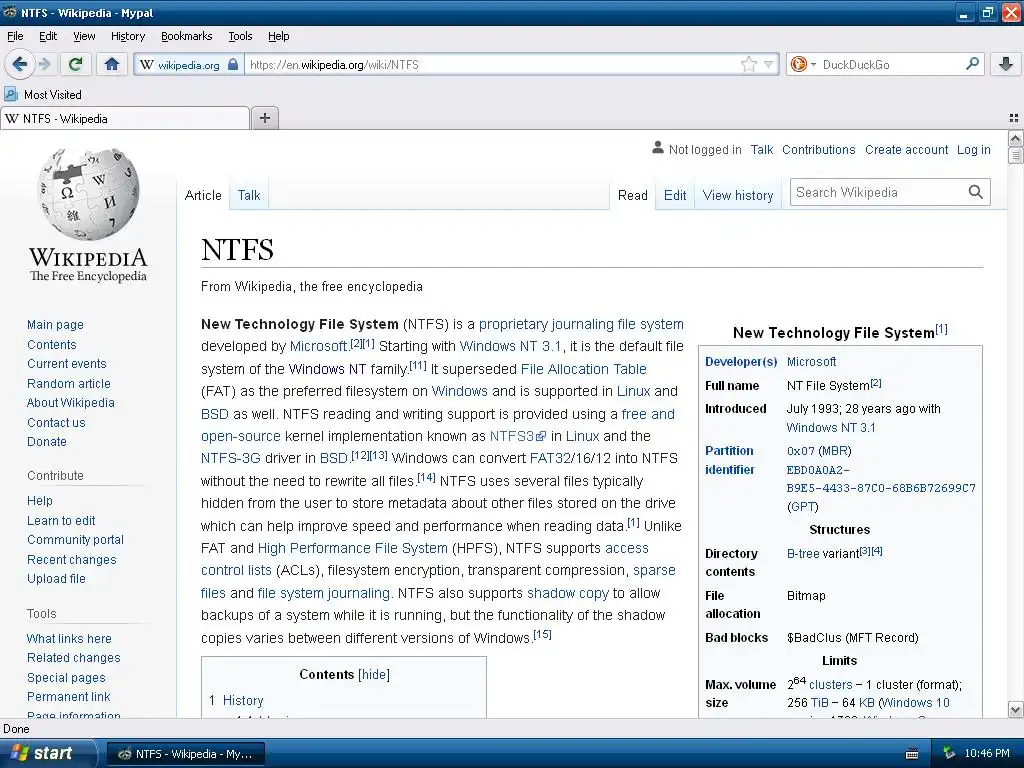Go back with the Back arrow button
The width and height of the screenshot is (1024, 768).
click(x=20, y=64)
